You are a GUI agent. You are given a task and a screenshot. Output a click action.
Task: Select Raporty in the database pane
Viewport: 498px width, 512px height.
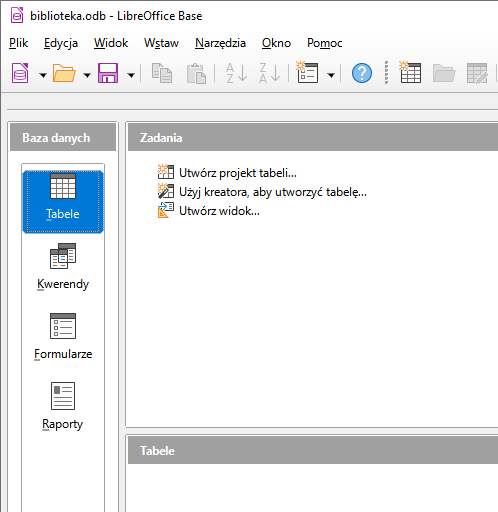(x=63, y=407)
